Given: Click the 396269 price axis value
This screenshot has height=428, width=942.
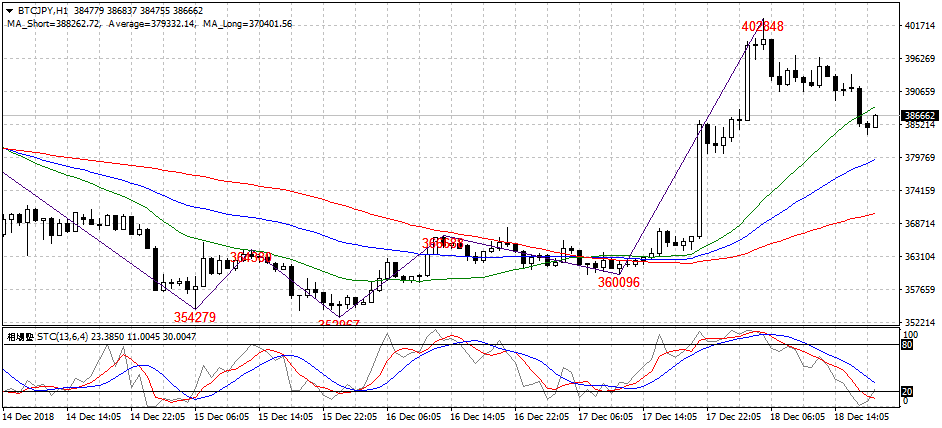Looking at the screenshot, I should click(917, 59).
